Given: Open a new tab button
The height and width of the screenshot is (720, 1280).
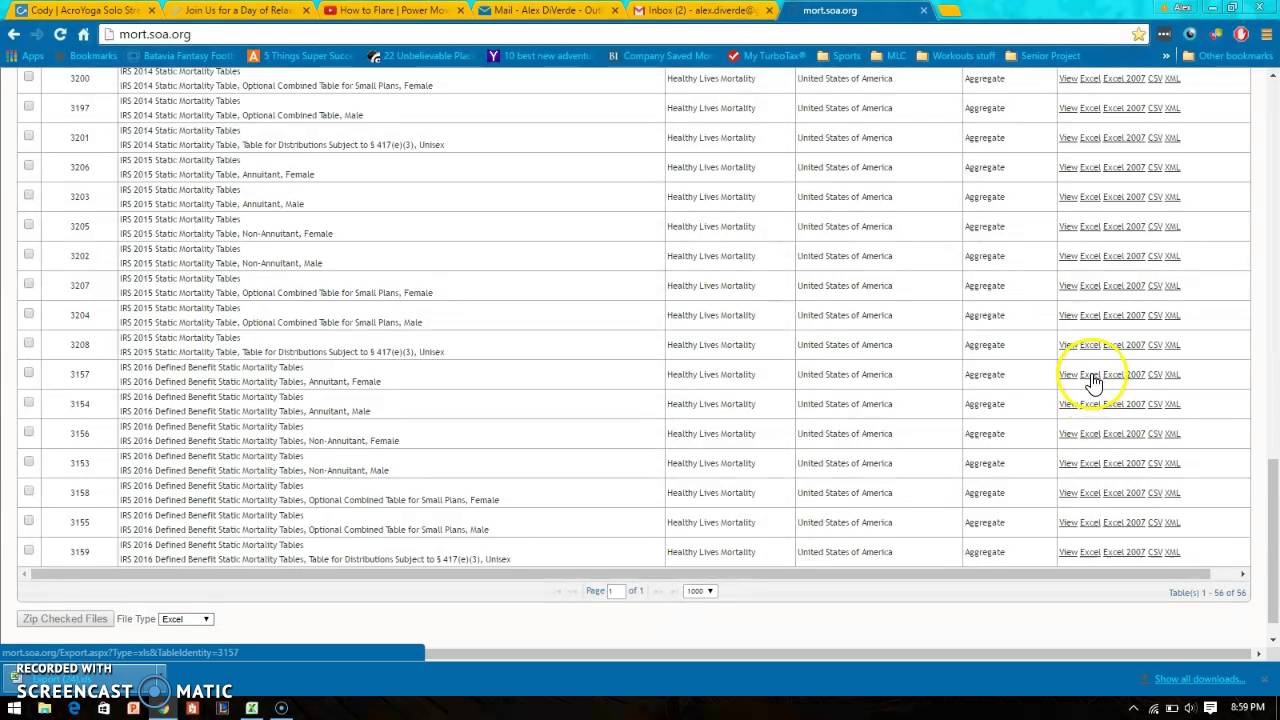Looking at the screenshot, I should click(x=949, y=10).
